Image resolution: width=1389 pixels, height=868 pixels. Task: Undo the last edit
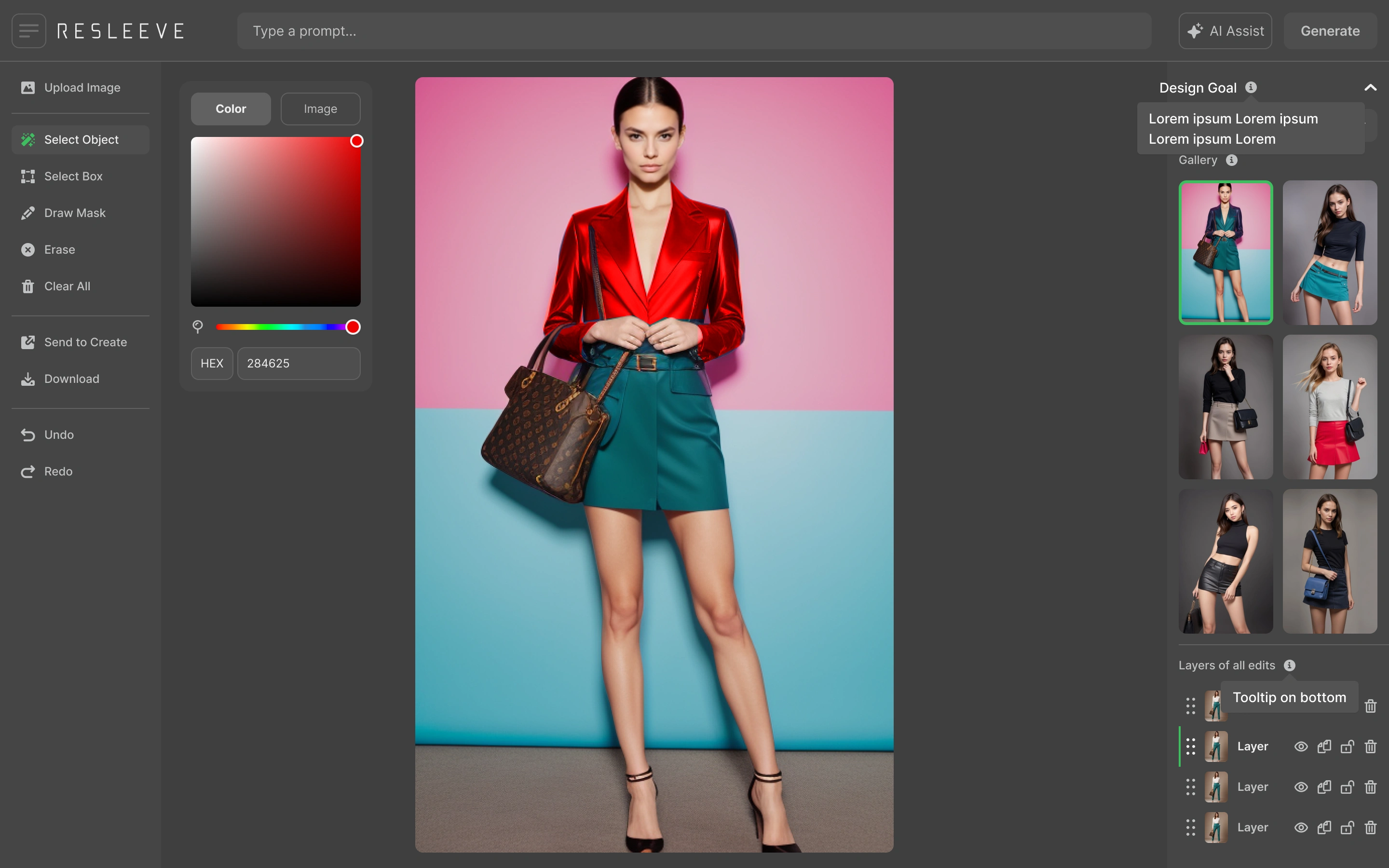tap(81, 434)
